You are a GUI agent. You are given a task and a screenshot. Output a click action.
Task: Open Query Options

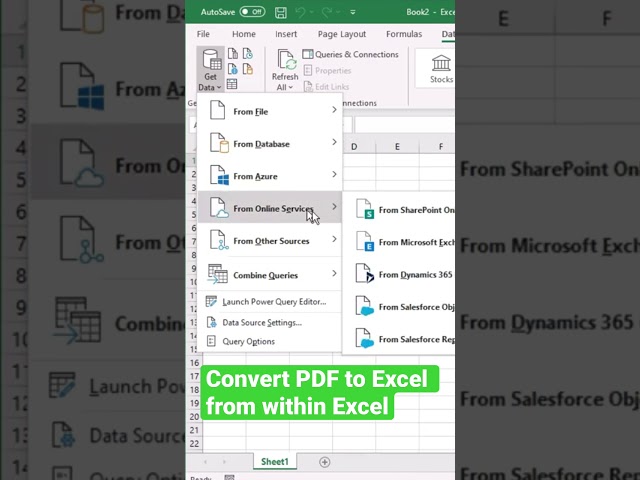[269, 341]
